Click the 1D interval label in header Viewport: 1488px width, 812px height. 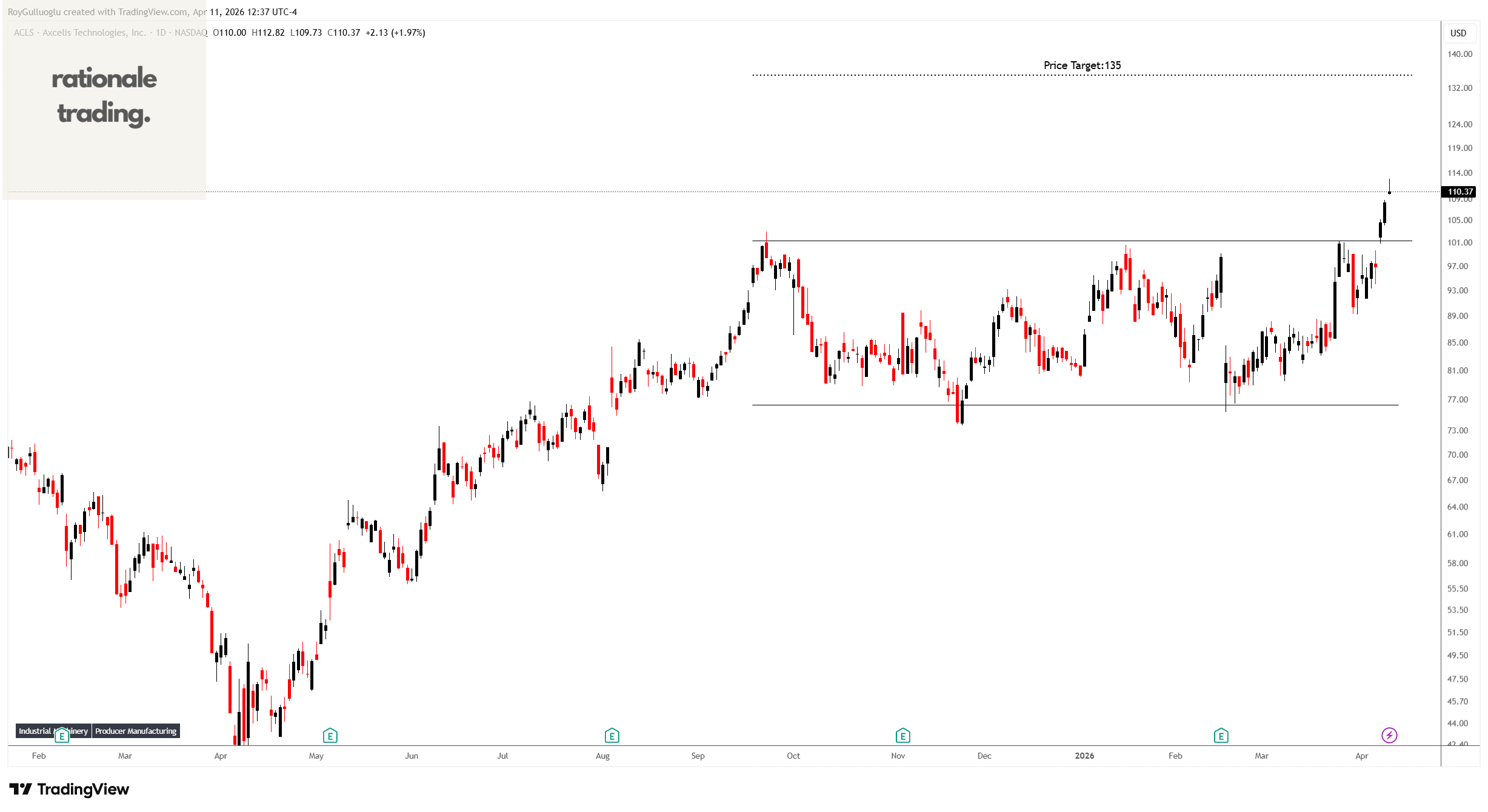point(161,33)
